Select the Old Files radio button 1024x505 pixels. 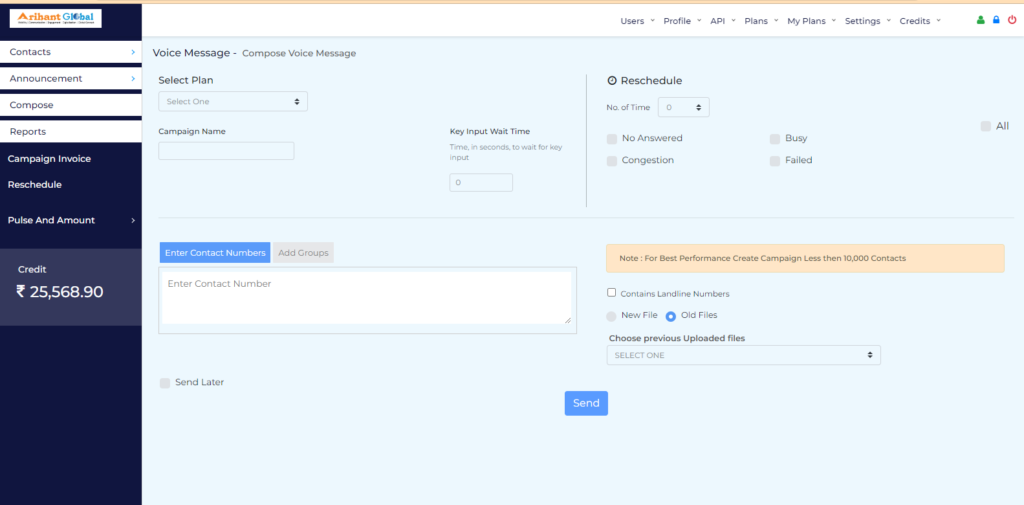[671, 316]
